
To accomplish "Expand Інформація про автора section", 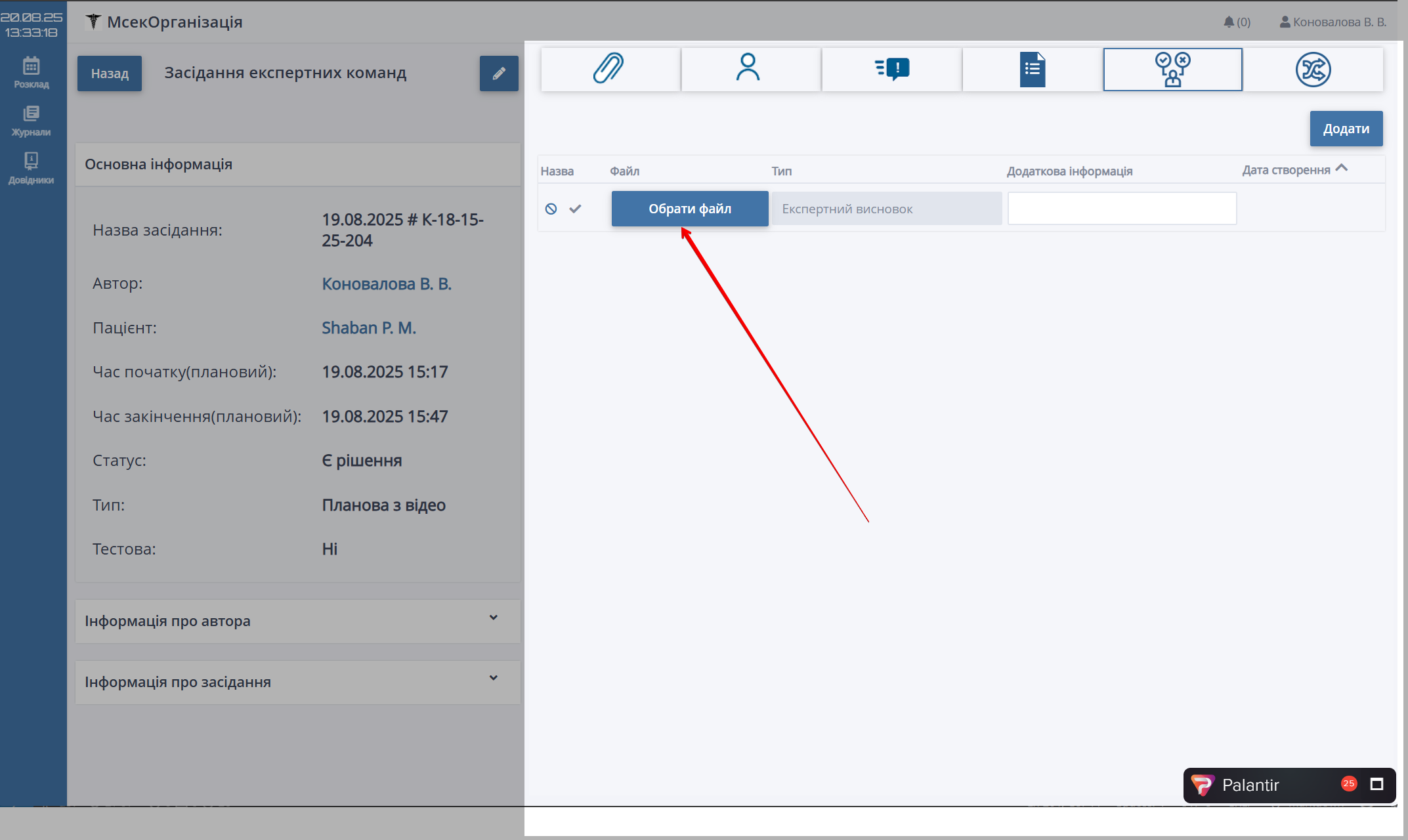I will (494, 618).
